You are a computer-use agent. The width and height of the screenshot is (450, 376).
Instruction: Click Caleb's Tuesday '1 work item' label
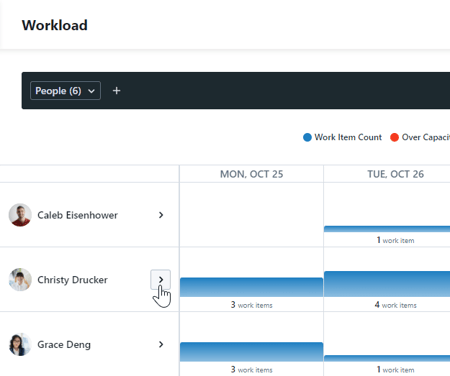pyautogui.click(x=396, y=240)
